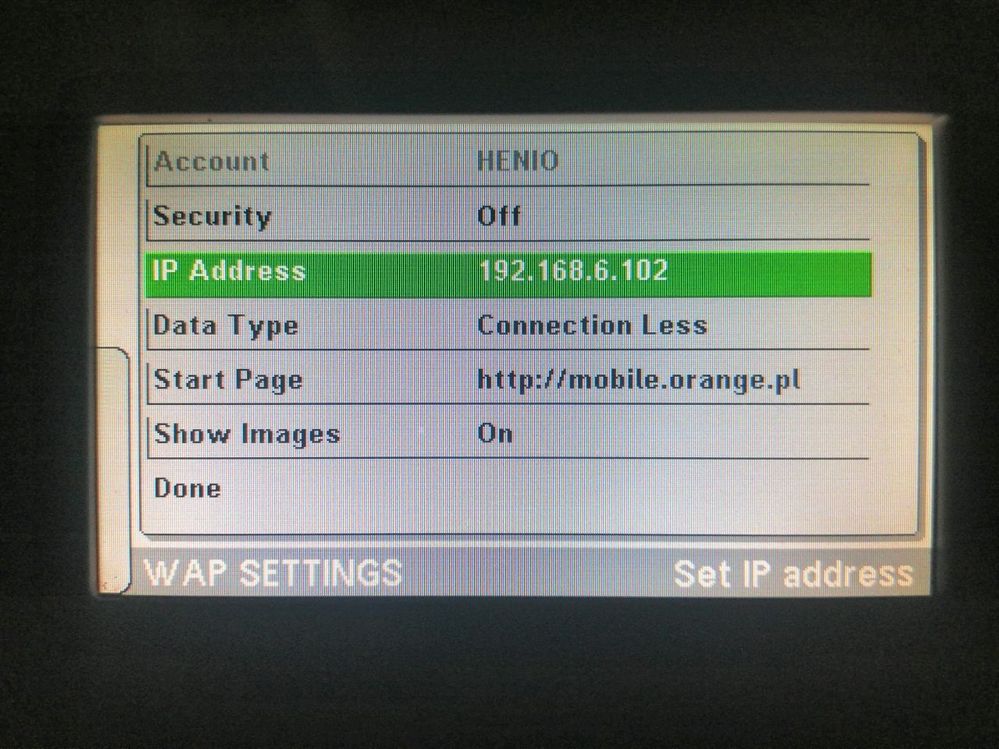Select the Security menu entry
This screenshot has height=749, width=999.
pyautogui.click(x=212, y=217)
